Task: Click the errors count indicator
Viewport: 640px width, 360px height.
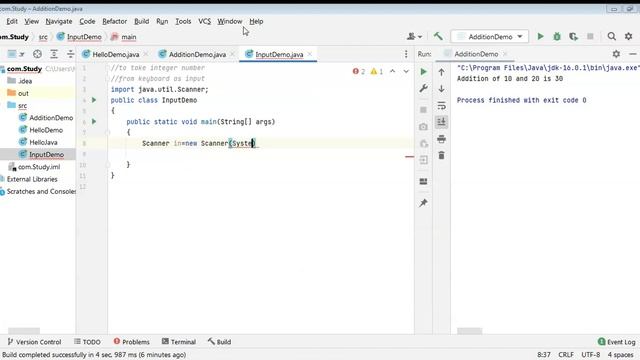Action: click(x=359, y=71)
